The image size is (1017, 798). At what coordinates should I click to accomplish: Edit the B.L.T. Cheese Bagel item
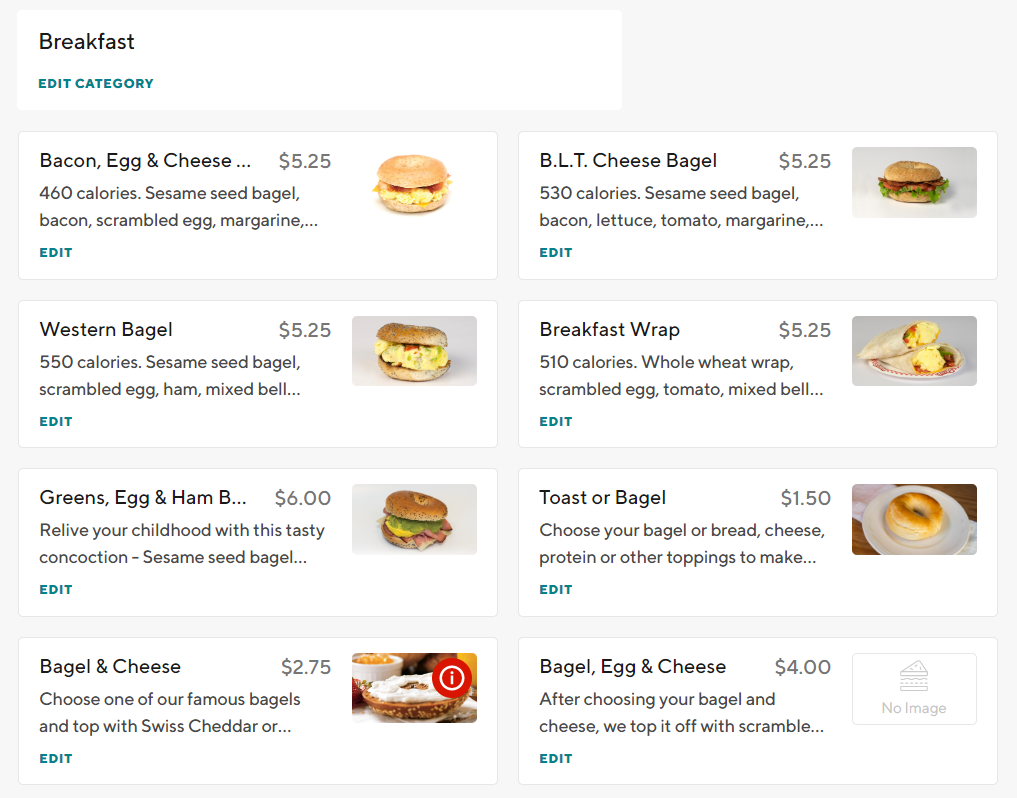click(x=556, y=253)
